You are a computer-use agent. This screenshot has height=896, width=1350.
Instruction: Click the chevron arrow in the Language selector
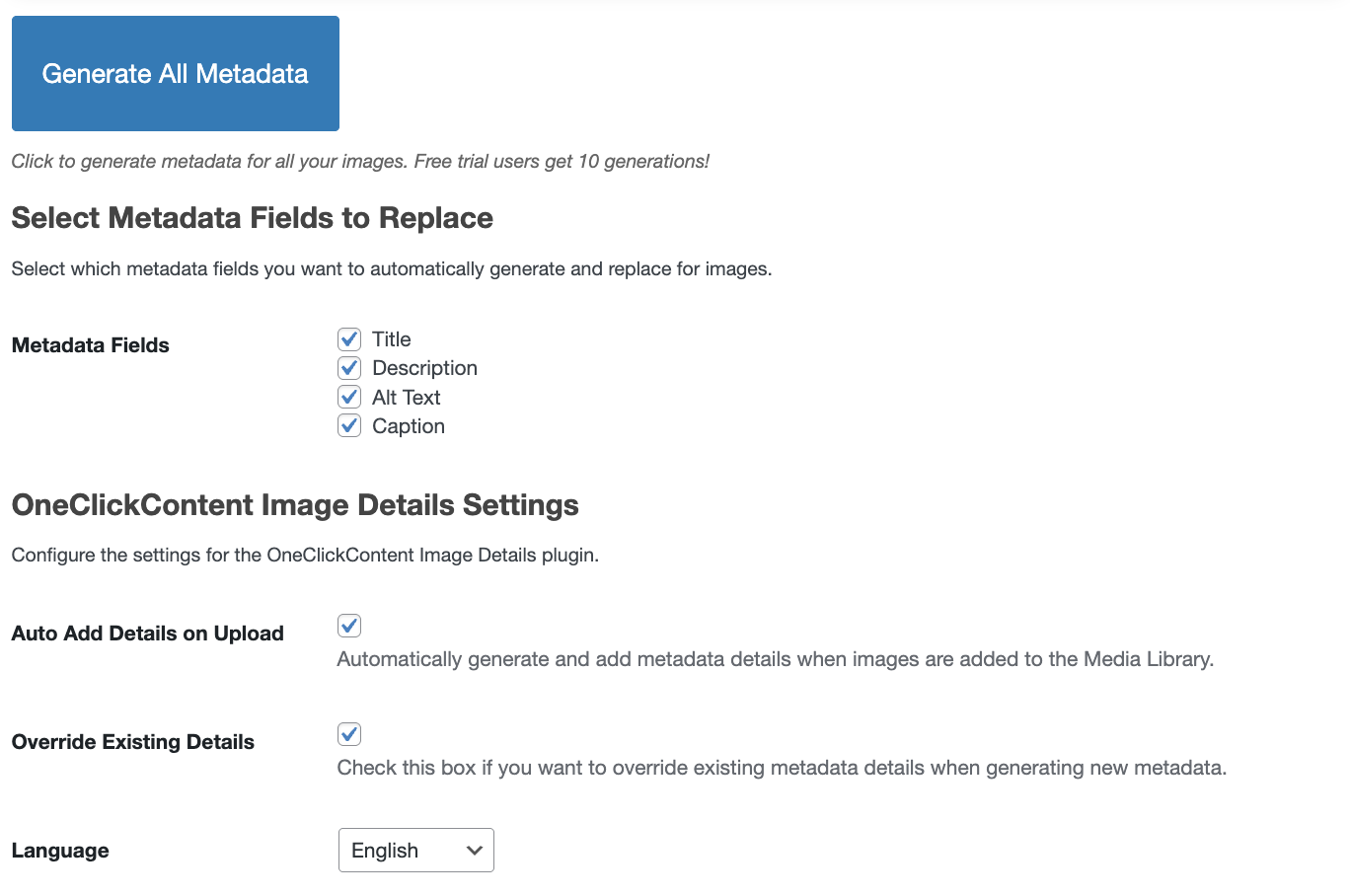475,851
